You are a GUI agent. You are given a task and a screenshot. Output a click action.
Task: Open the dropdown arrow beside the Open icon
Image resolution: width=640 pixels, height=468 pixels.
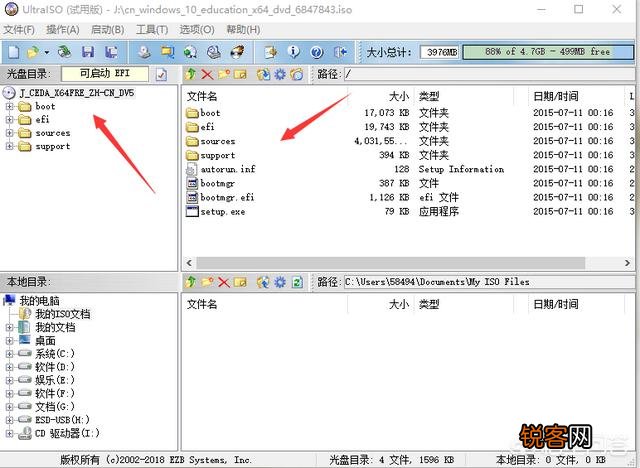(47, 53)
